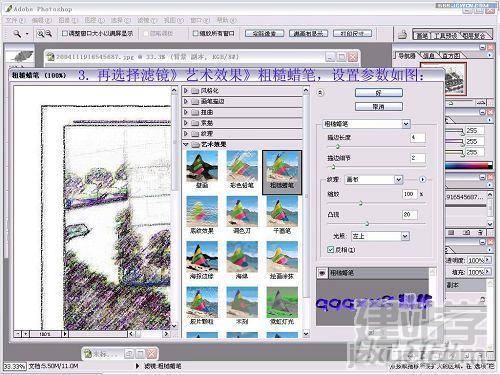Expand the 风格化 filter folder
This screenshot has width=500, height=375.
[x=186, y=90]
